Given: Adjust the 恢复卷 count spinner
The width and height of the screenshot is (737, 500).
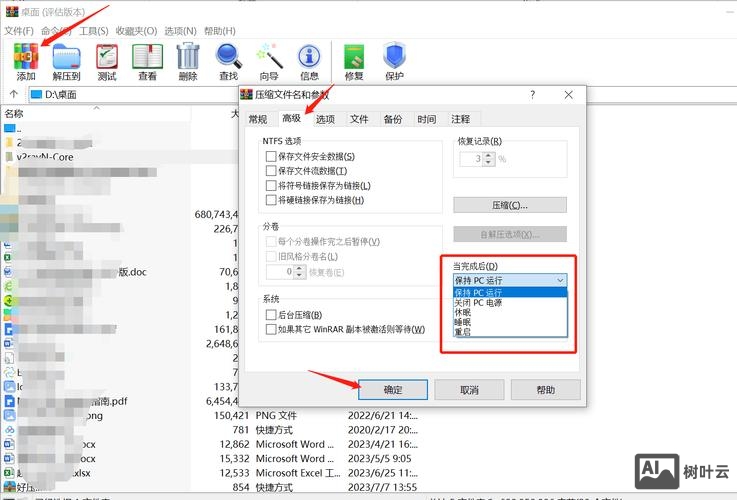Looking at the screenshot, I should tap(300, 272).
